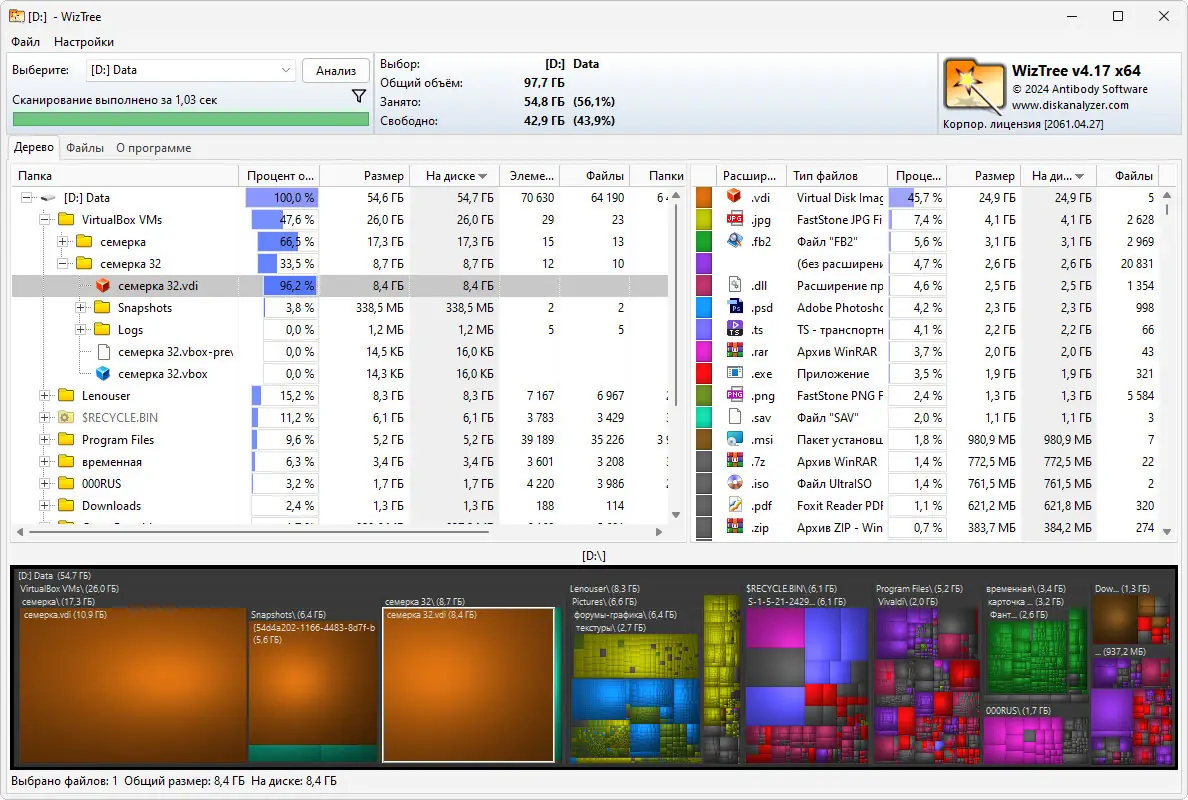Click the scan progress bar
This screenshot has width=1188, height=800.
(190, 120)
